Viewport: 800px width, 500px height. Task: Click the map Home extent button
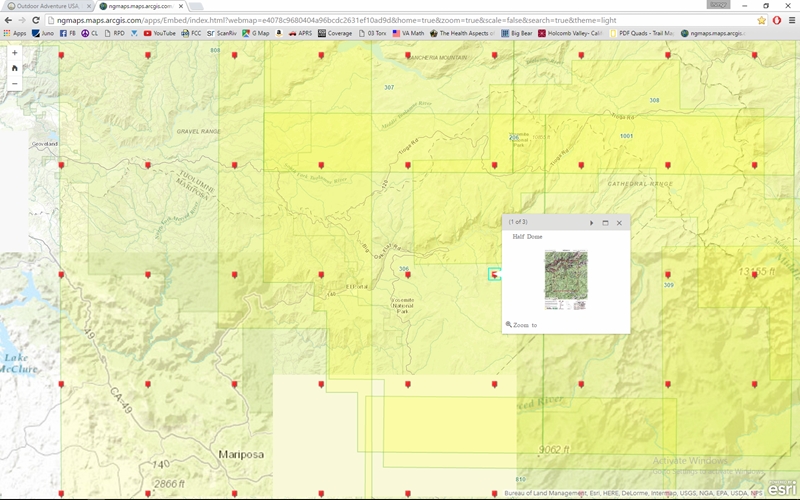tap(15, 68)
